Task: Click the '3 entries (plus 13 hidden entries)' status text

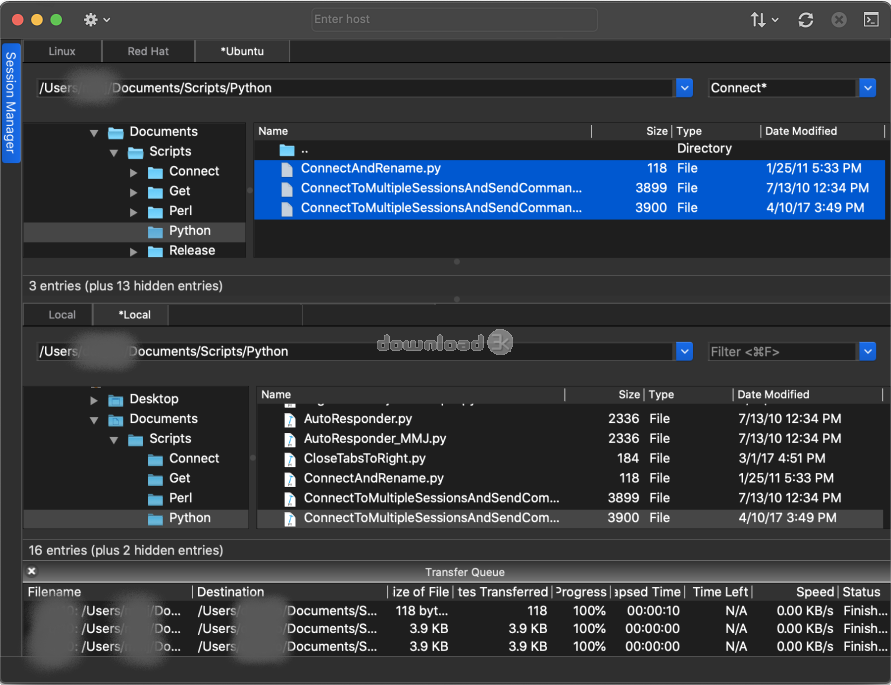Action: pyautogui.click(x=126, y=286)
